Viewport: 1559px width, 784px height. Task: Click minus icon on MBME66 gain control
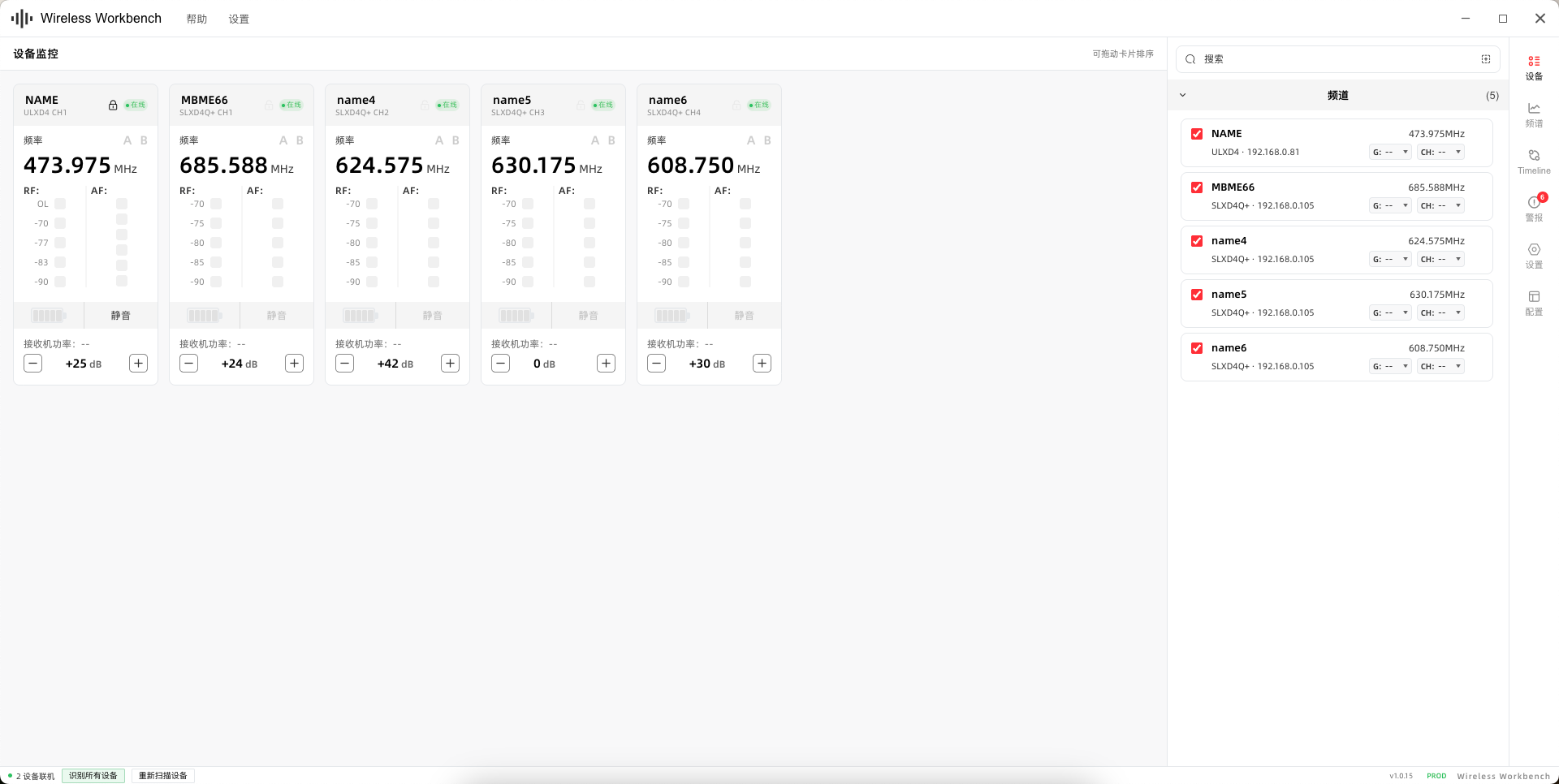[188, 363]
